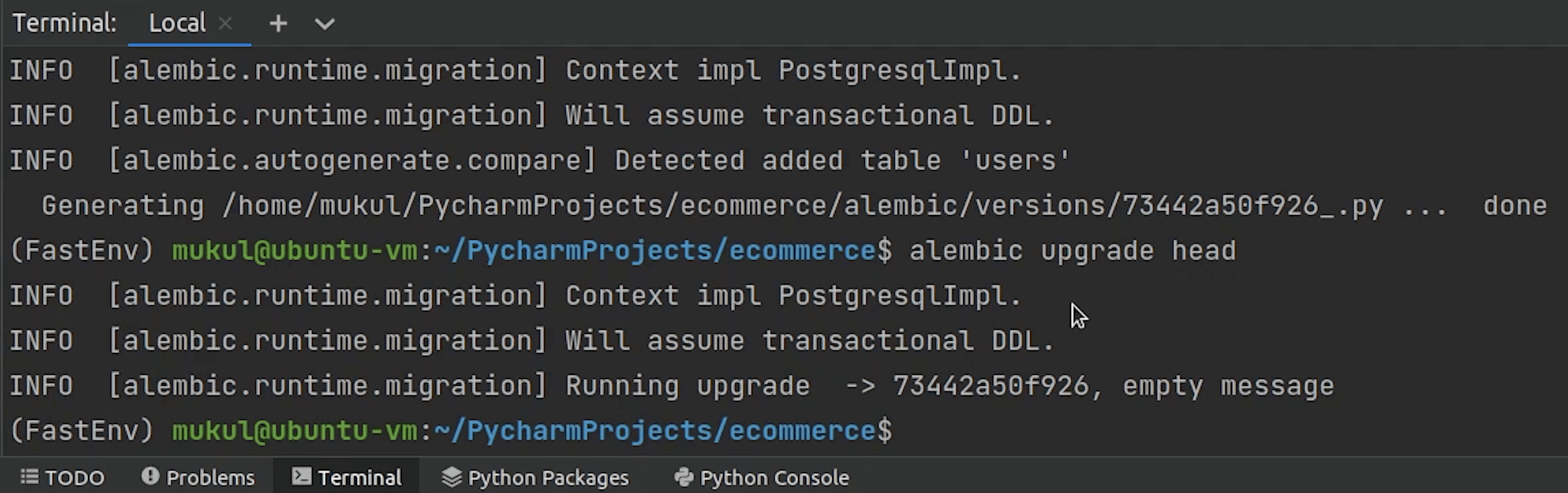Click the word 'done' after Generating
Image resolution: width=1568 pixels, height=493 pixels.
pos(1514,206)
